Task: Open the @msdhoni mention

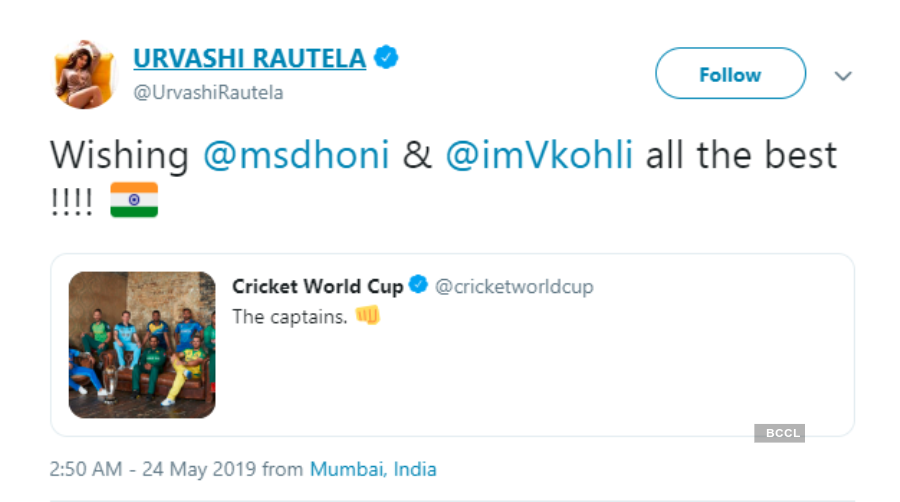Action: 296,156
